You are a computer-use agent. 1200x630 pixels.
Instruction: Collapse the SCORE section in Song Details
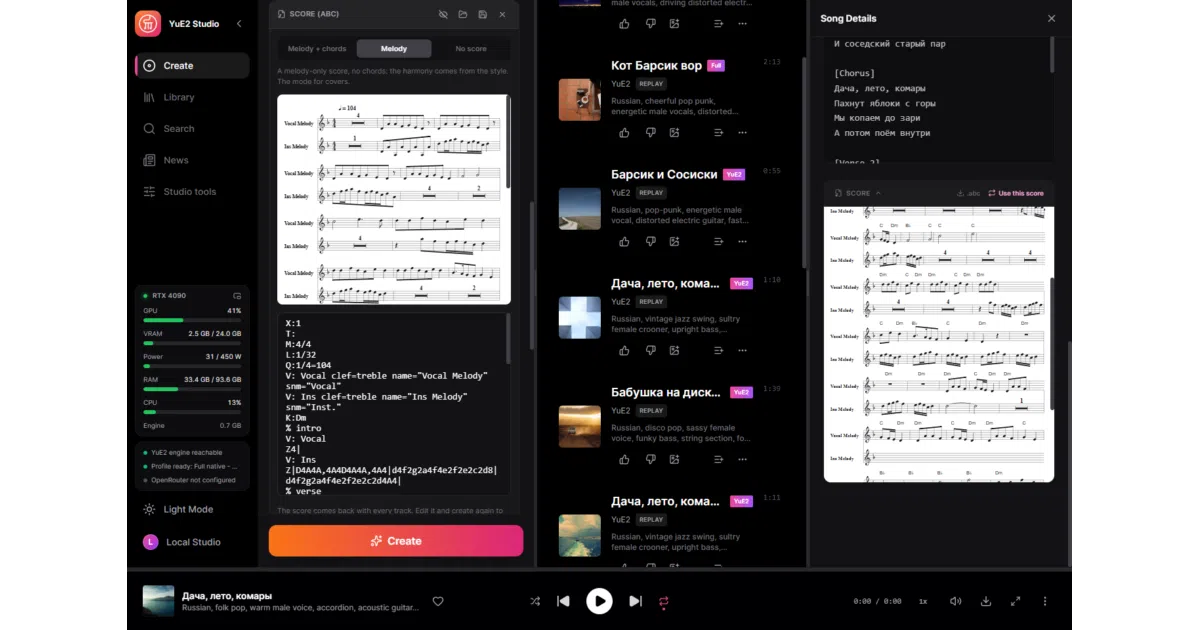coord(858,193)
